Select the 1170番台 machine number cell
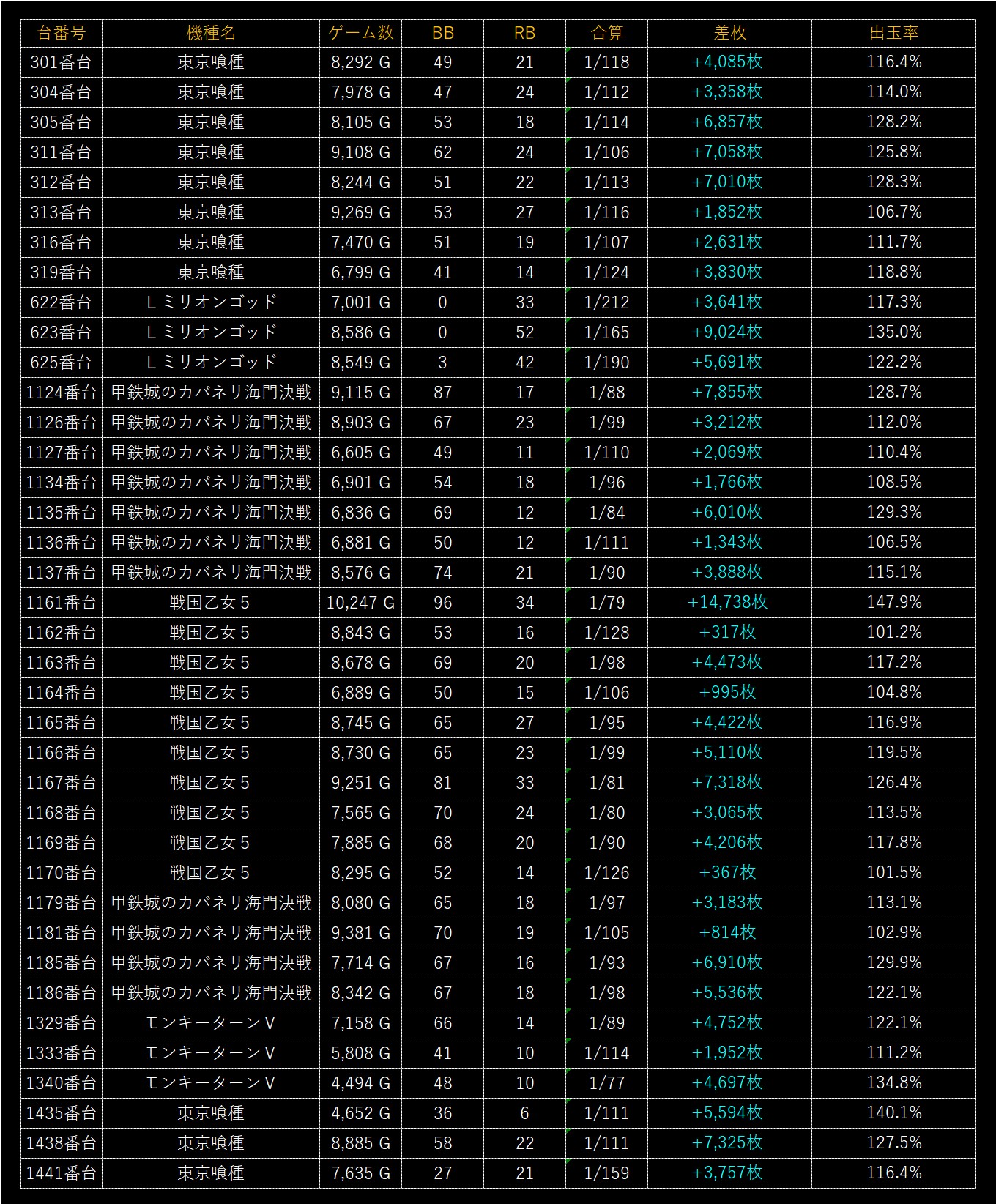This screenshot has height=1204, width=996. [61, 873]
